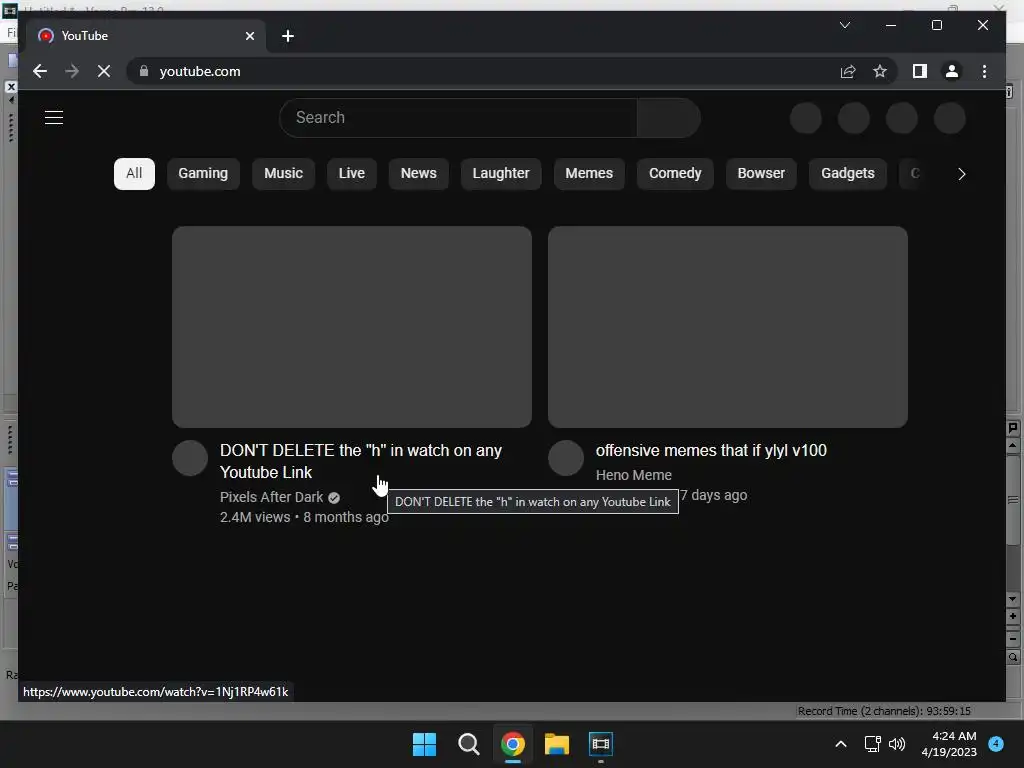
Task: Open the volume tray icon
Action: pyautogui.click(x=897, y=744)
